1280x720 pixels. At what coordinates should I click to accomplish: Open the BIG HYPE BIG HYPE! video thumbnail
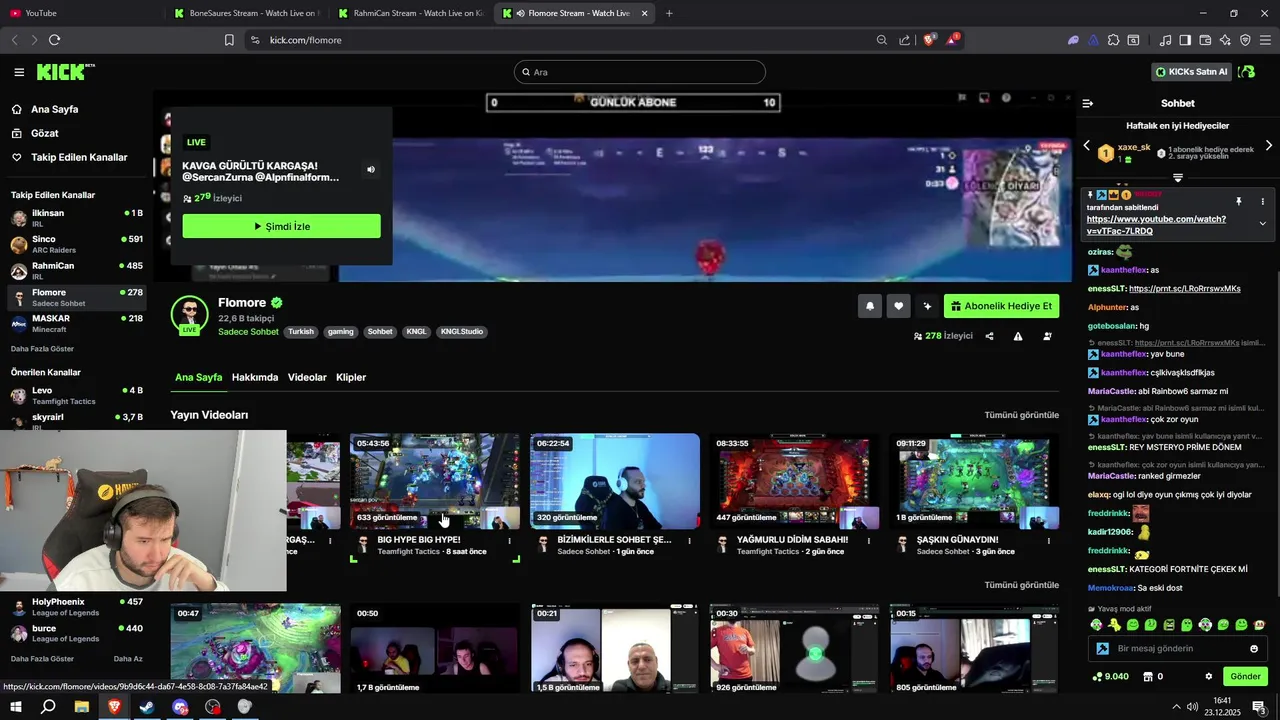pyautogui.click(x=435, y=481)
